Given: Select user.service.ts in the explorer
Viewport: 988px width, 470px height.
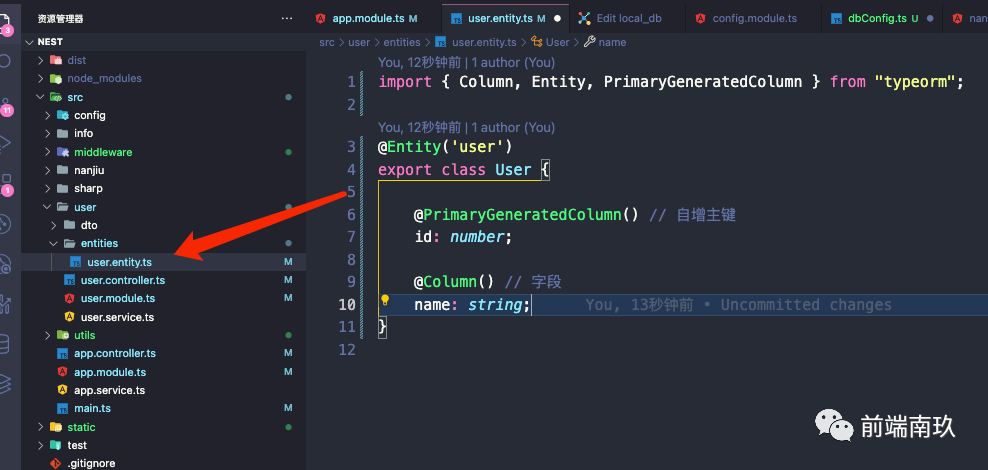Looking at the screenshot, I should 117,317.
